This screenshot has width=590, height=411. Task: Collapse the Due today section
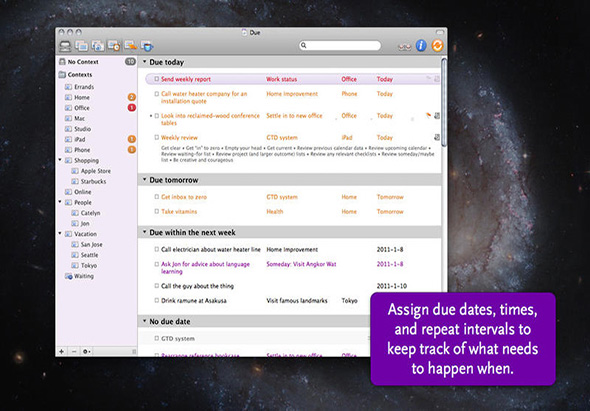(x=144, y=62)
